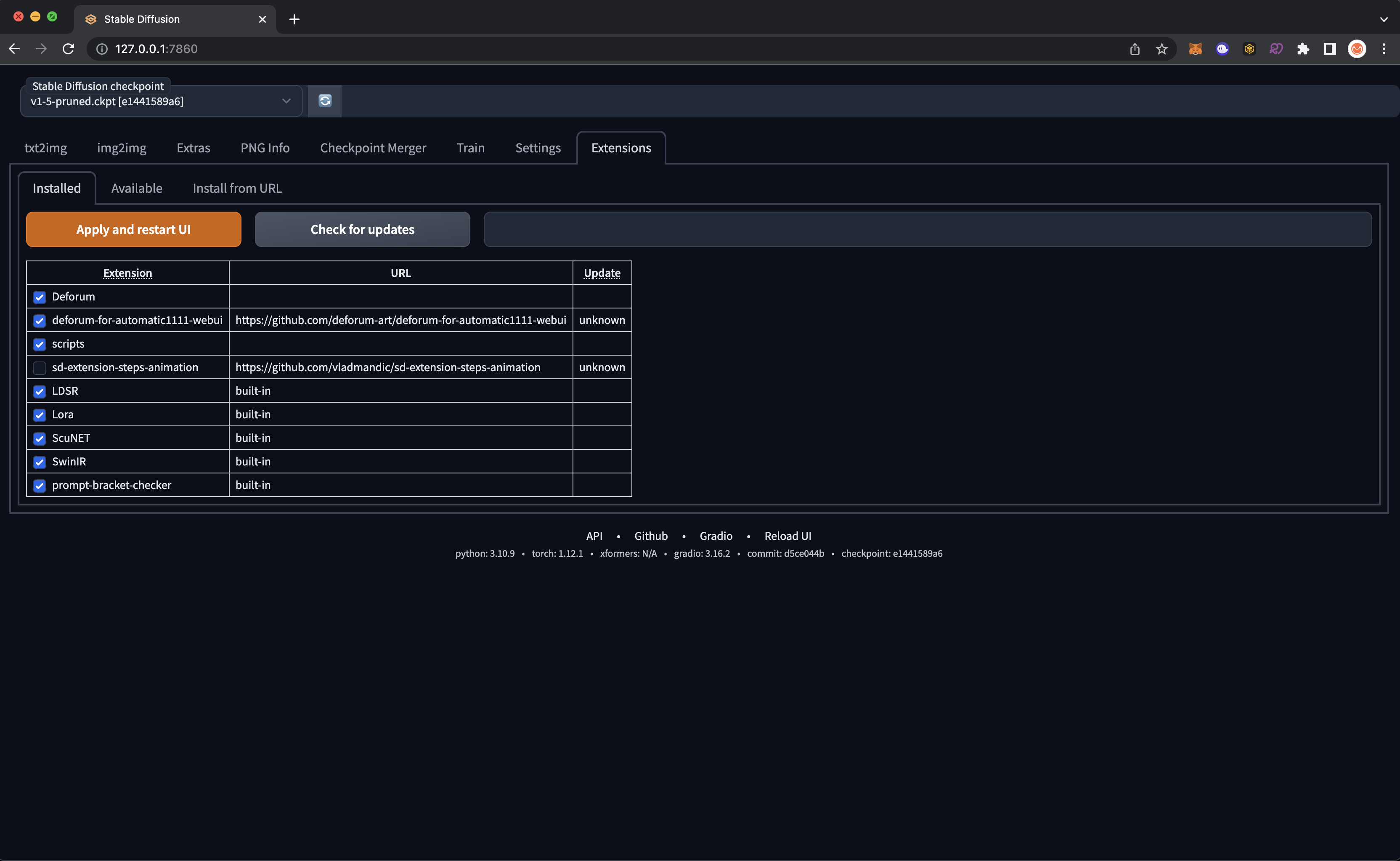Disable the Lora built-in extension
This screenshot has width=1400, height=861.
pyautogui.click(x=39, y=415)
